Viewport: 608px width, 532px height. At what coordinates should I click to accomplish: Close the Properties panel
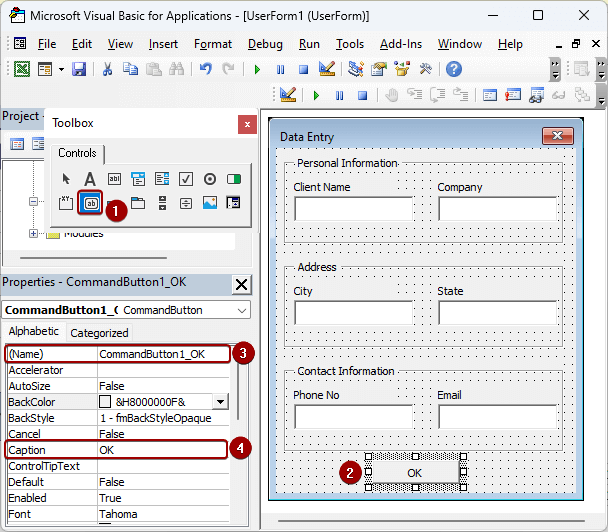pyautogui.click(x=242, y=285)
